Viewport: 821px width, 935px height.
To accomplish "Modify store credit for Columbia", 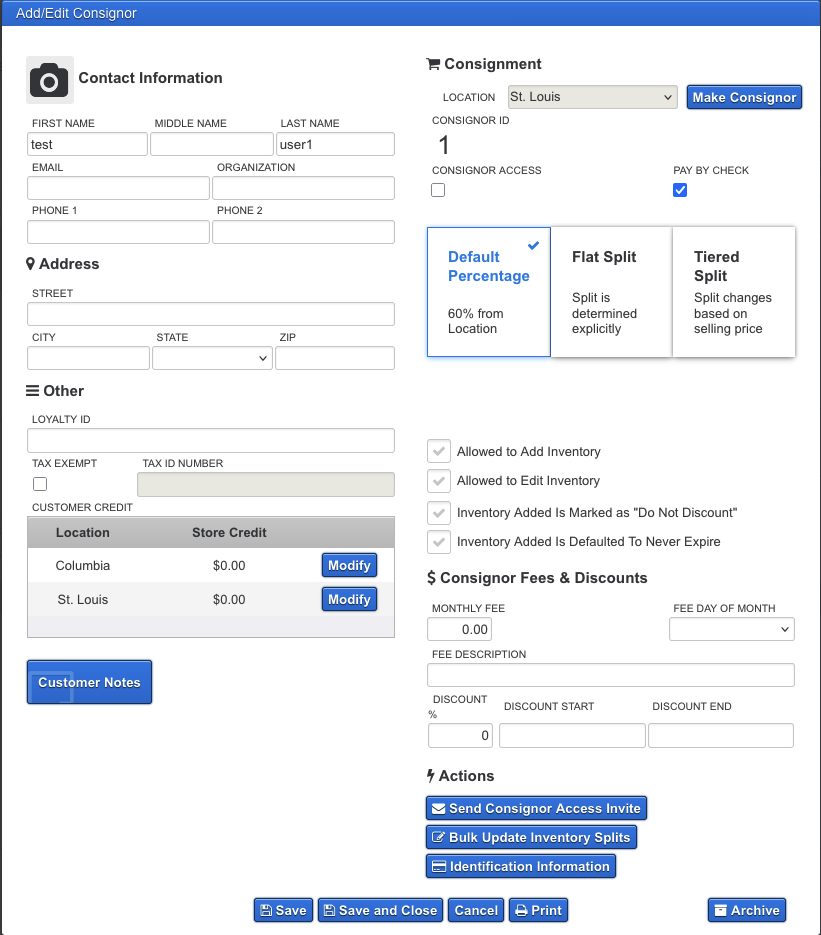I will (349, 565).
